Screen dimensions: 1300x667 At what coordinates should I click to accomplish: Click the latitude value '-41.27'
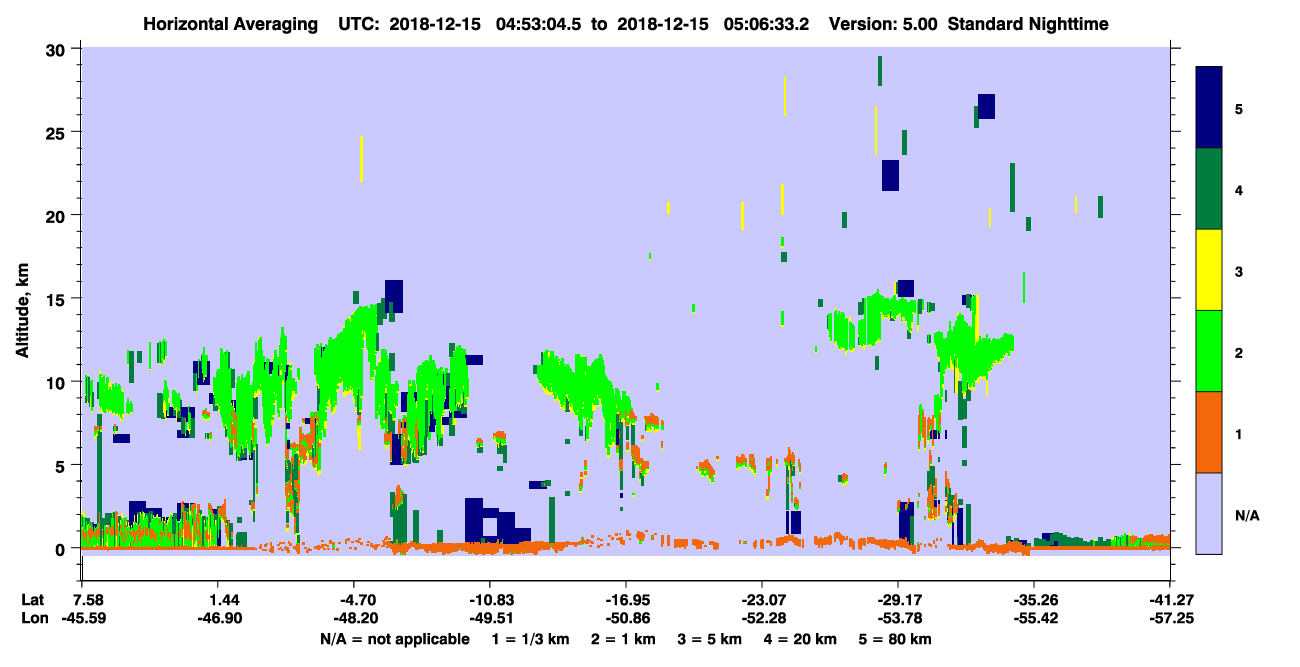(1170, 600)
